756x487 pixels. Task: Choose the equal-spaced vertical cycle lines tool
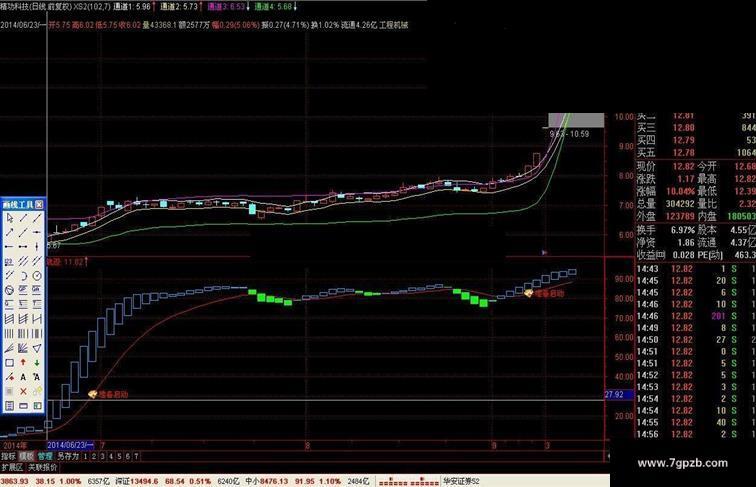click(x=9, y=334)
